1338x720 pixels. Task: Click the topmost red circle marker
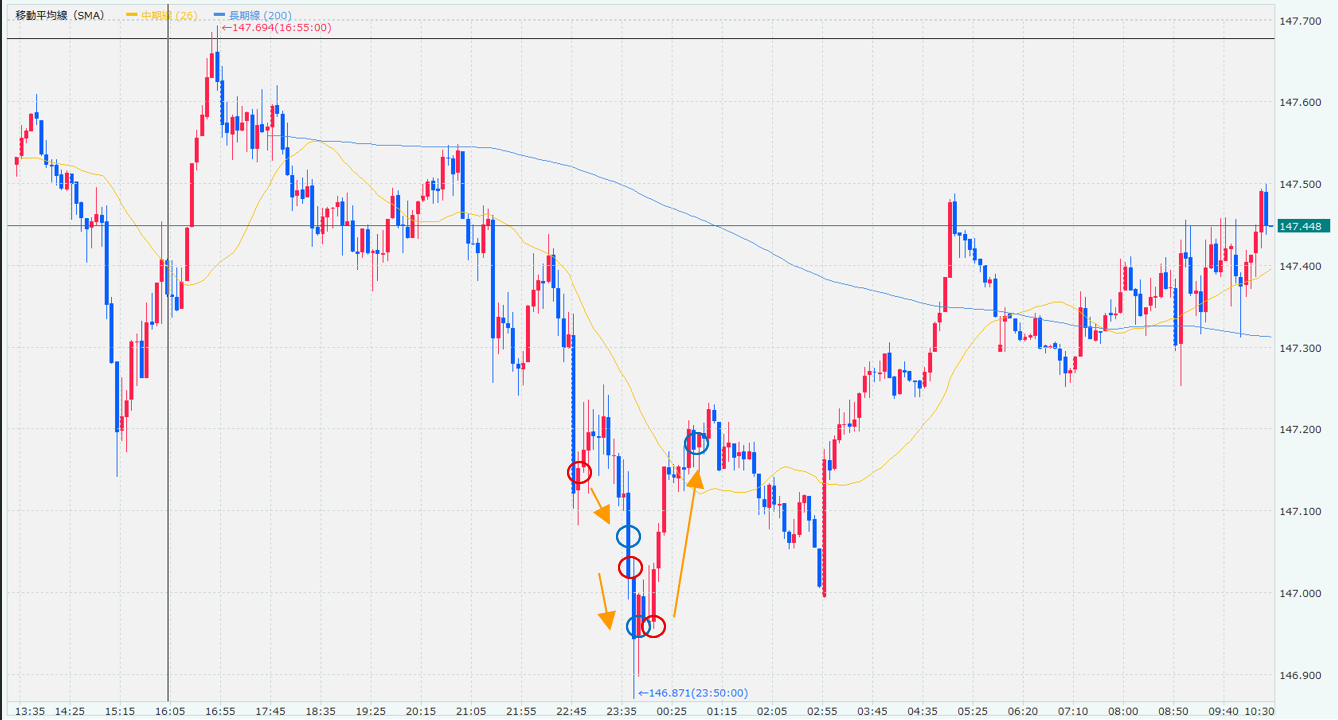579,472
